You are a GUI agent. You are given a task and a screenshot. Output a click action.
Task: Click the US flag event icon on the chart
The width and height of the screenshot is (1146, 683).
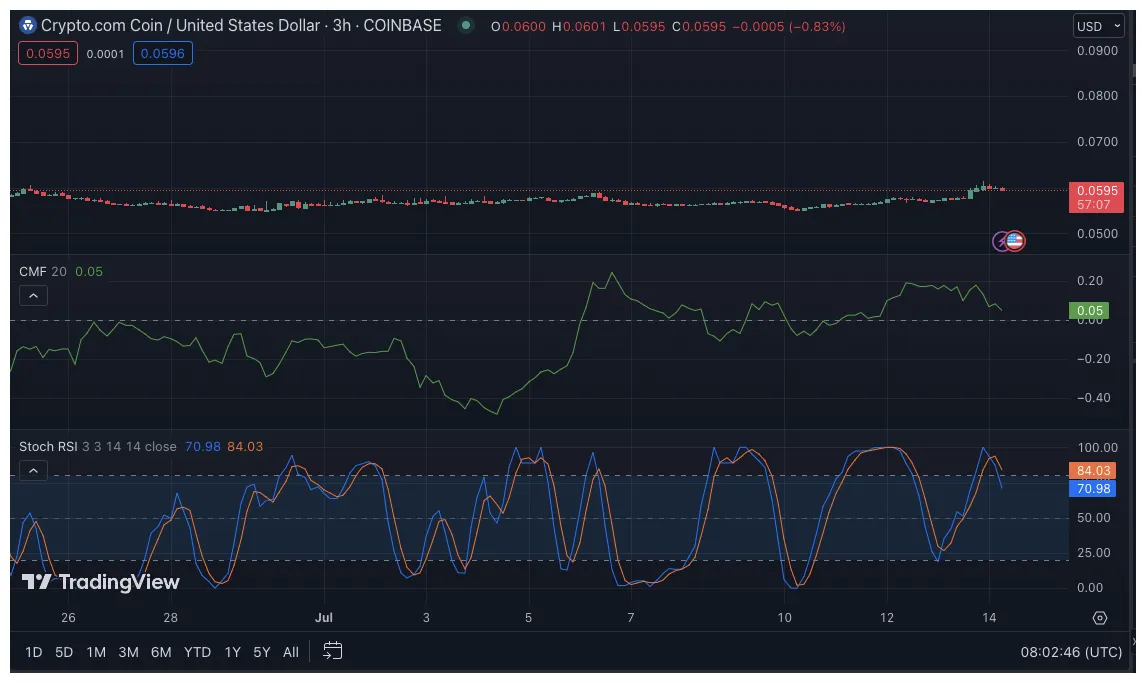coord(1016,240)
